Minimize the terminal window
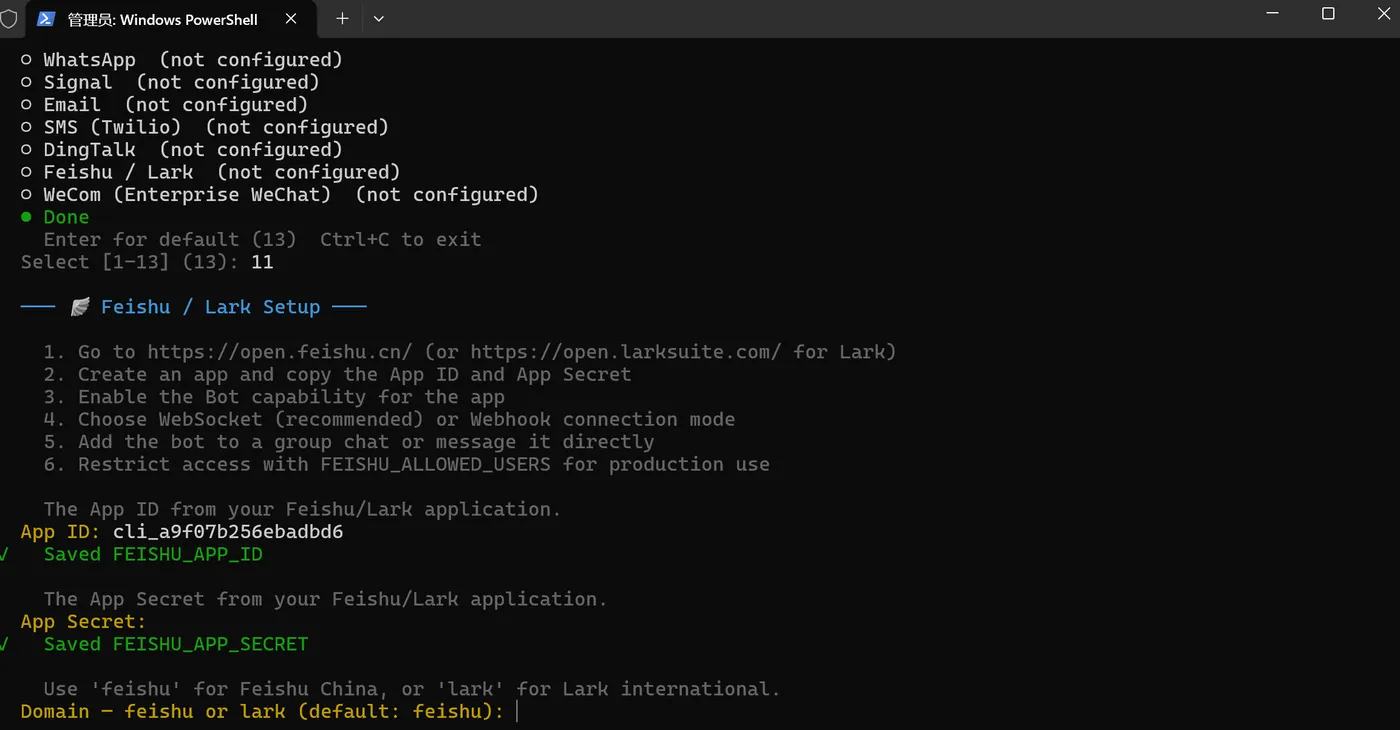 pos(1273,14)
